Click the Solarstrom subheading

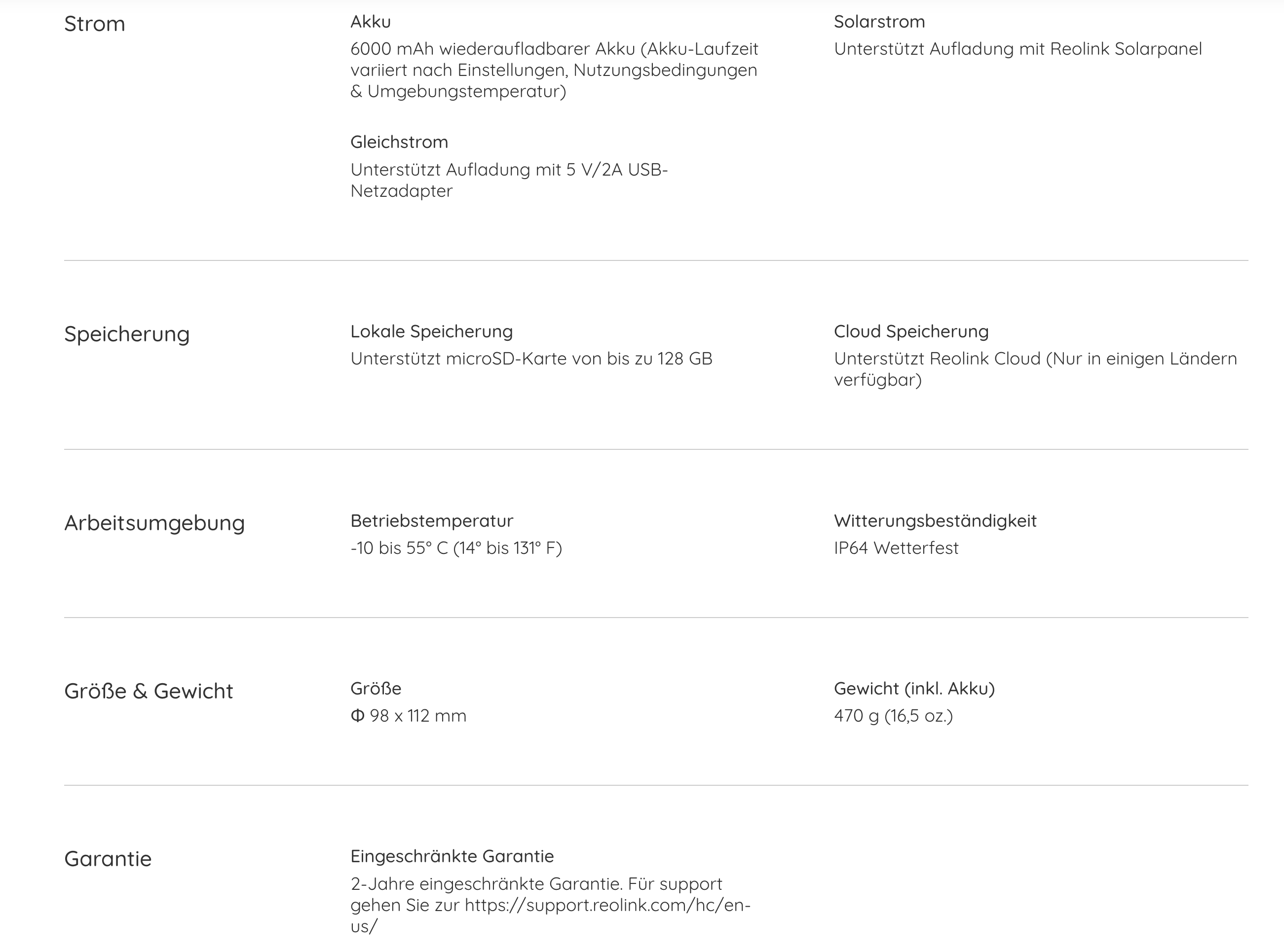click(x=879, y=22)
